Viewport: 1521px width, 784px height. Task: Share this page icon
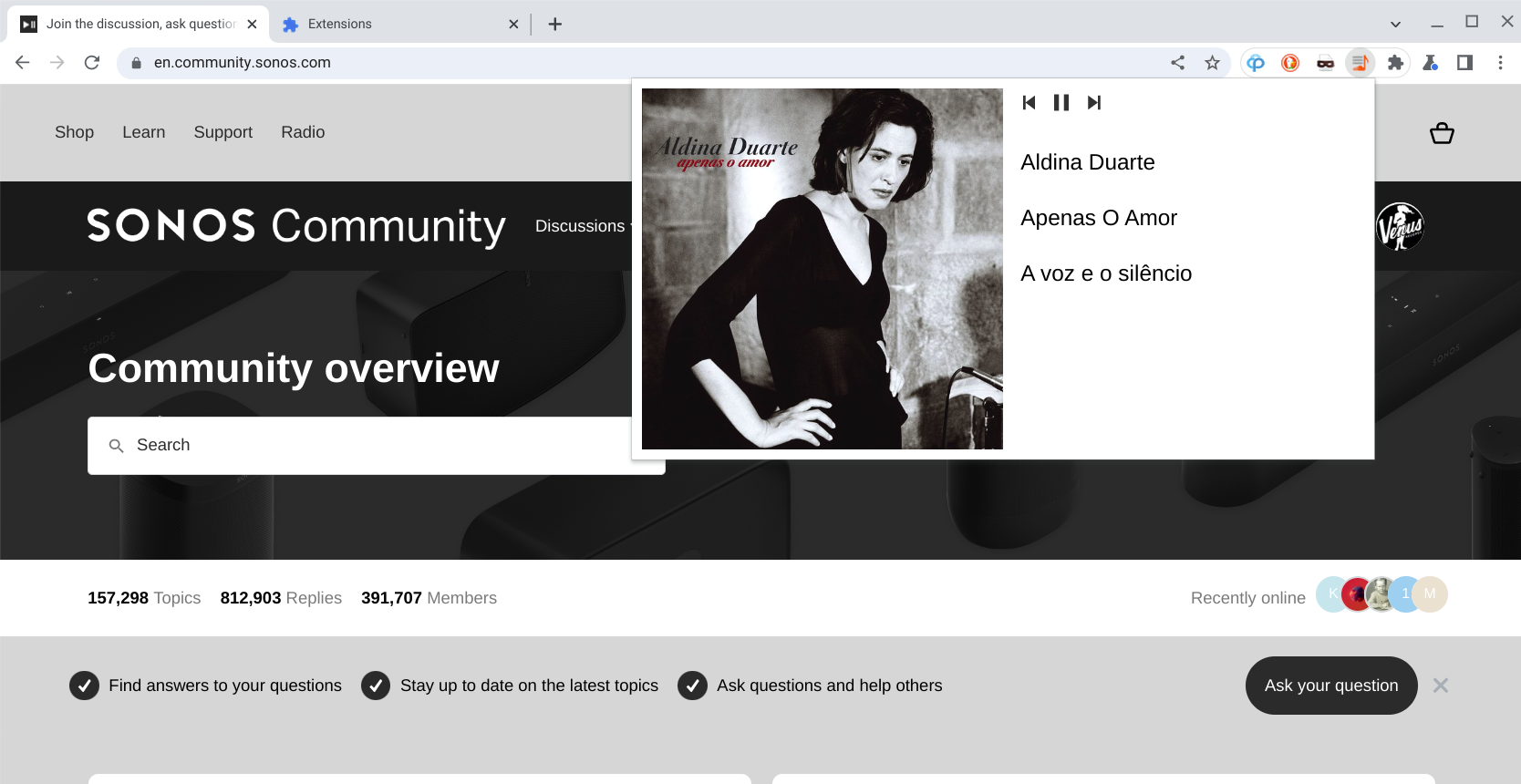[x=1178, y=62]
